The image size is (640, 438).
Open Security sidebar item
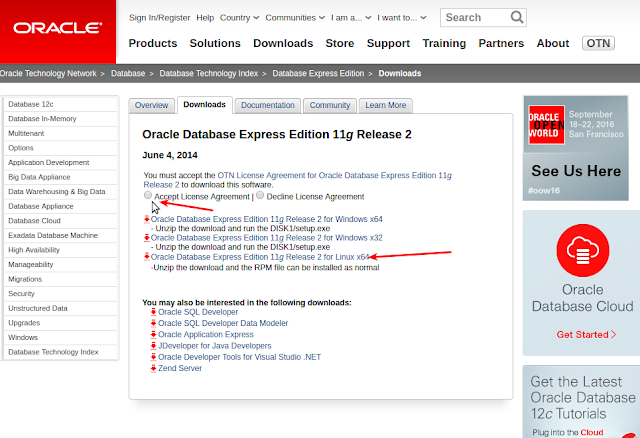point(60,293)
